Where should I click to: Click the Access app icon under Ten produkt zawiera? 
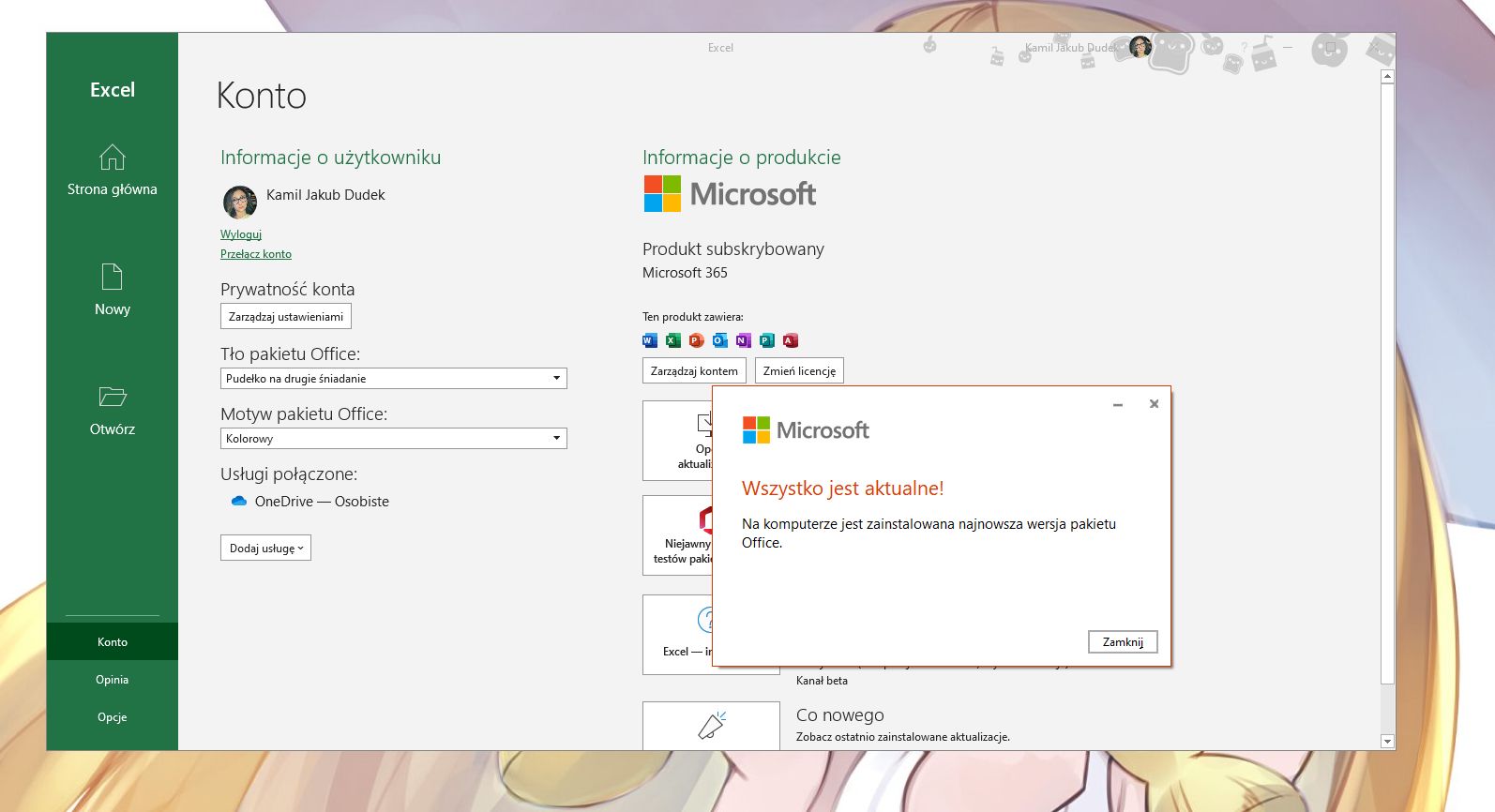(791, 340)
